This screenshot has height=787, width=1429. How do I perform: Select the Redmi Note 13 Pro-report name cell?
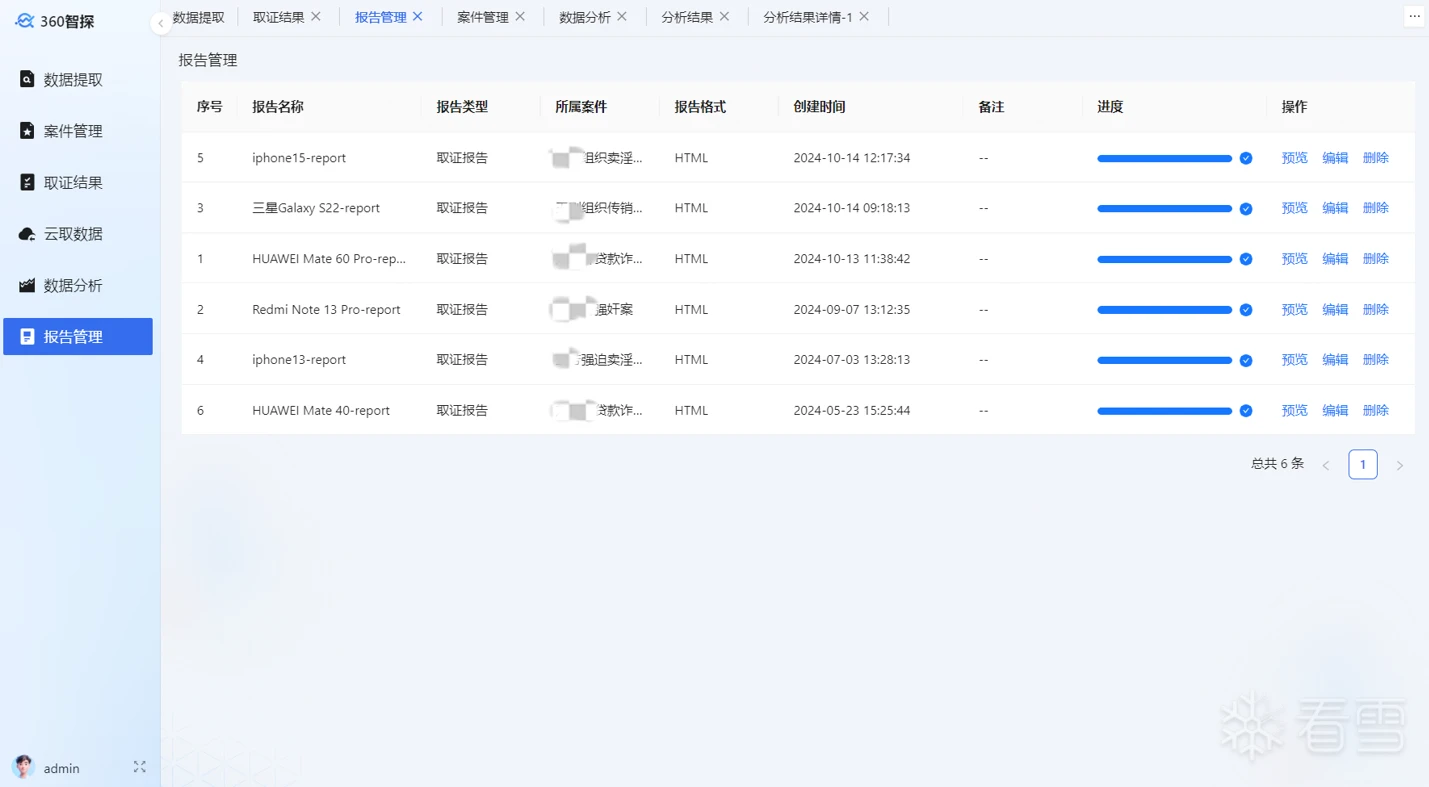click(326, 310)
